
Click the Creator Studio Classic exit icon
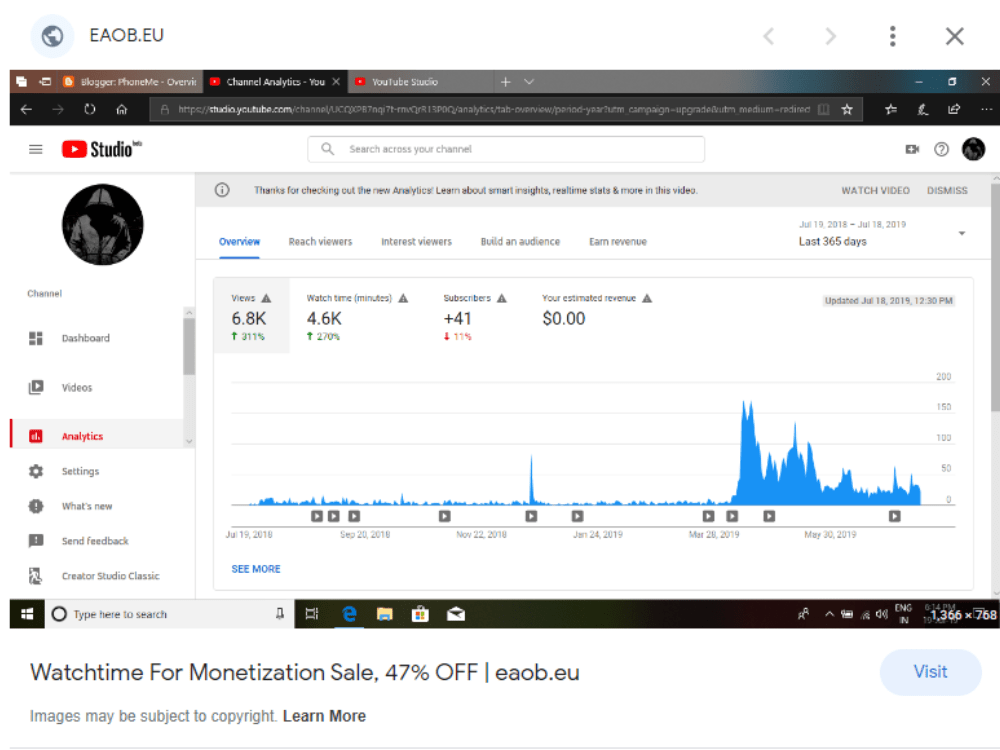(36, 576)
